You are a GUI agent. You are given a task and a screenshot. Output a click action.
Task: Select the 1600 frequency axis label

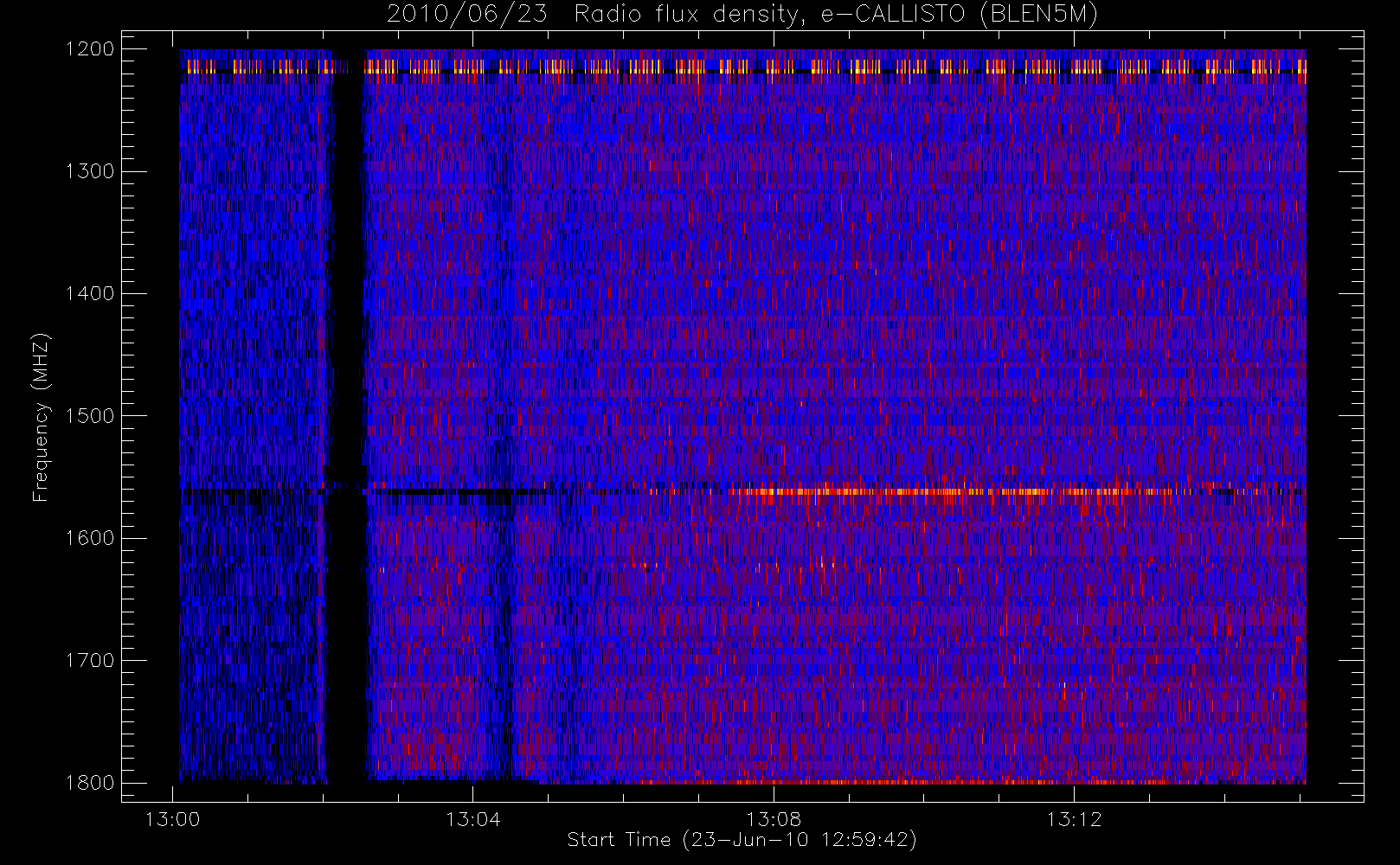pos(91,538)
